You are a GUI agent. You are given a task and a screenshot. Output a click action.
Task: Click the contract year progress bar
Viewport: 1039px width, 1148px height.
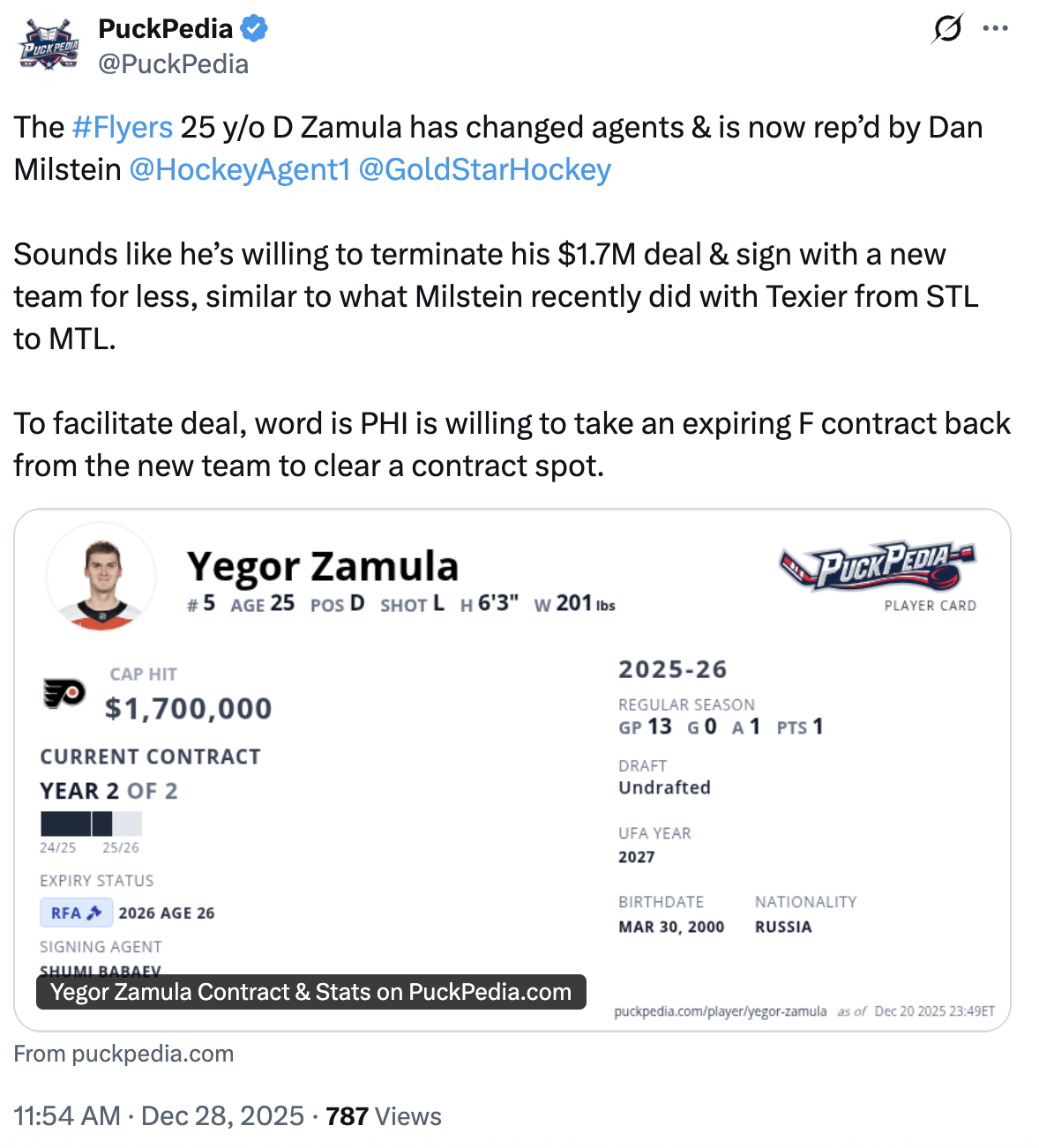click(91, 824)
